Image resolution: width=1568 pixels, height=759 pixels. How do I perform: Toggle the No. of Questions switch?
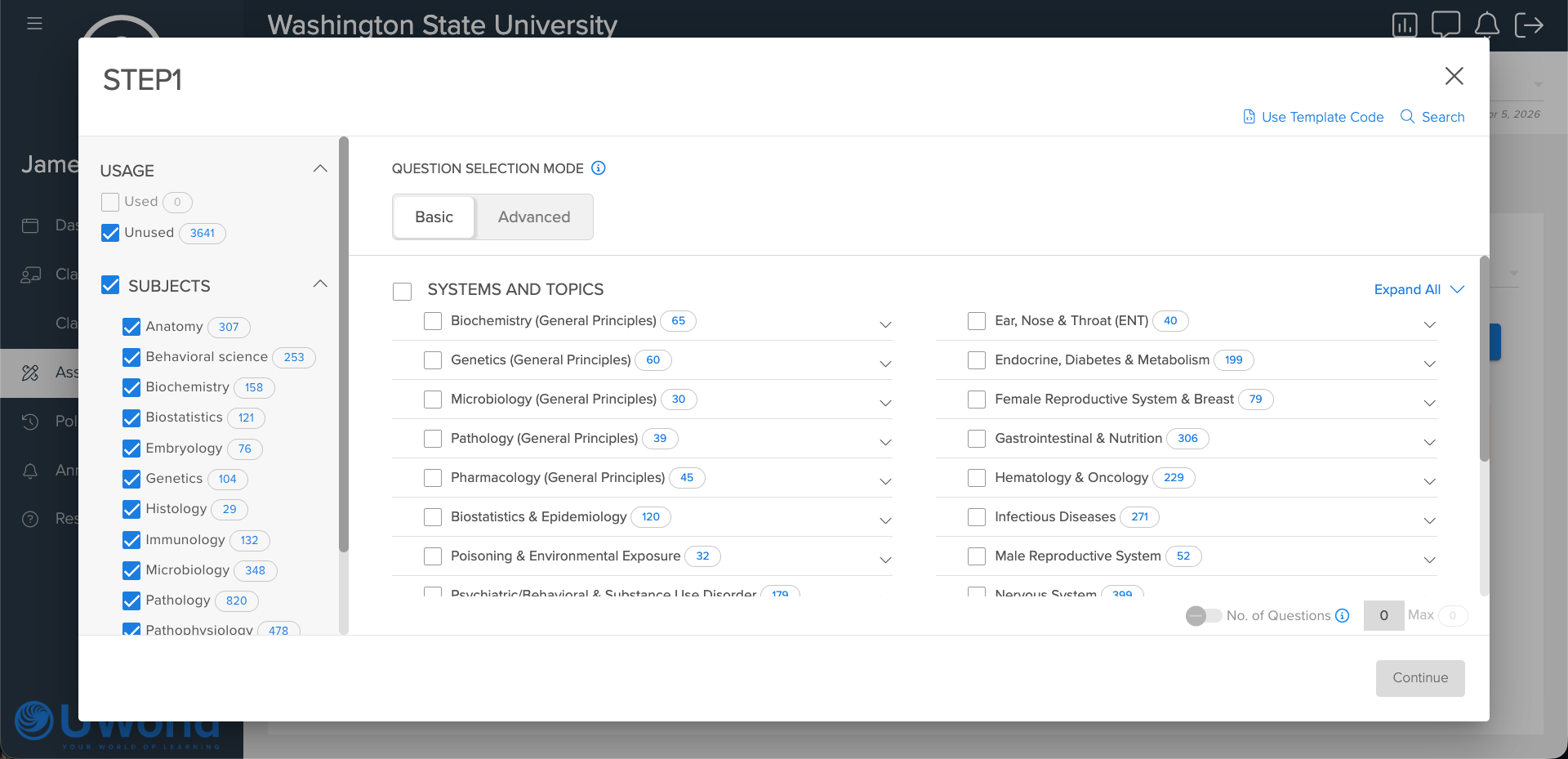(x=1203, y=616)
